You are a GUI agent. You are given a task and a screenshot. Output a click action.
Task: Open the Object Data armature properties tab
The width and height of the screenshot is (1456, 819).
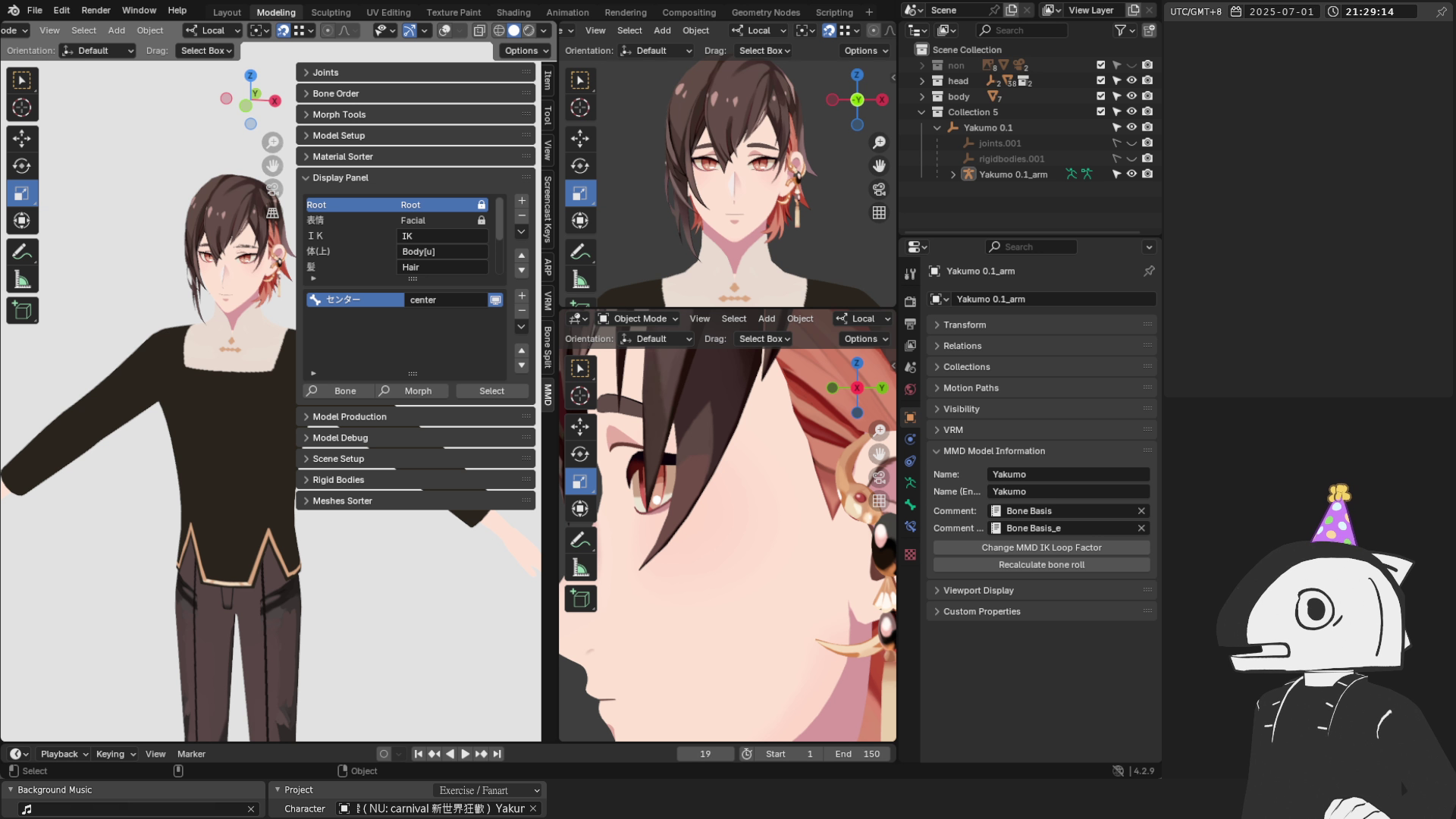[x=910, y=483]
